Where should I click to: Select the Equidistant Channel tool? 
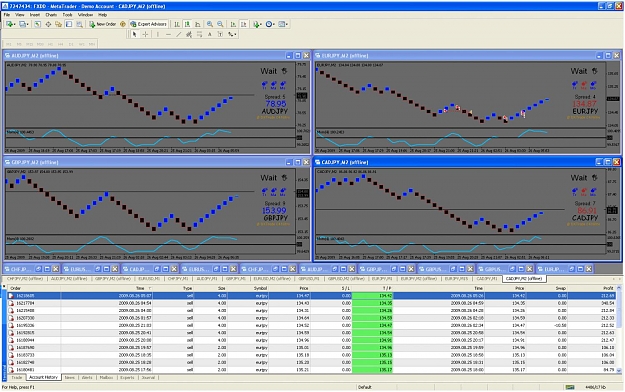189,34
